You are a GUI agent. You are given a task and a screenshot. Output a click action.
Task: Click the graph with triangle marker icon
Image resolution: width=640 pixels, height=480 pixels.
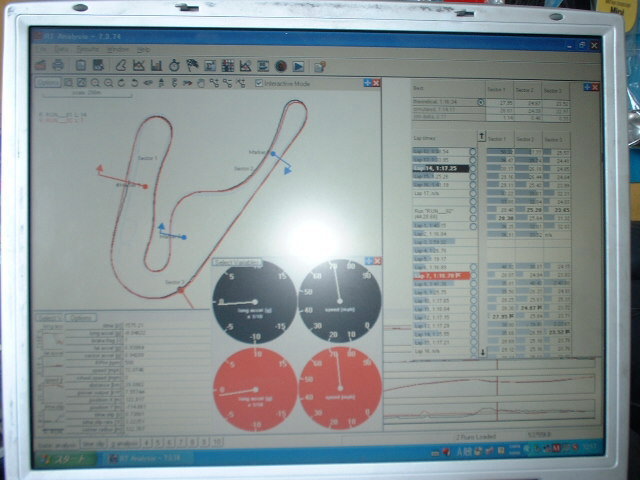point(245,66)
